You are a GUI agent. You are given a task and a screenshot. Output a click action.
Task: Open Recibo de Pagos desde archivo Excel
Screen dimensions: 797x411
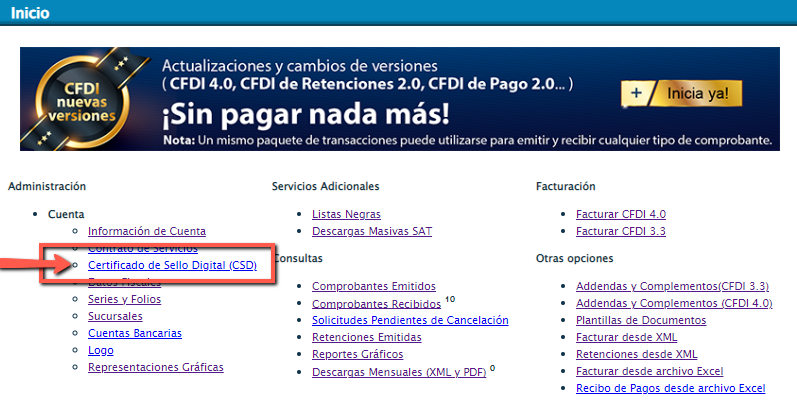click(x=670, y=388)
